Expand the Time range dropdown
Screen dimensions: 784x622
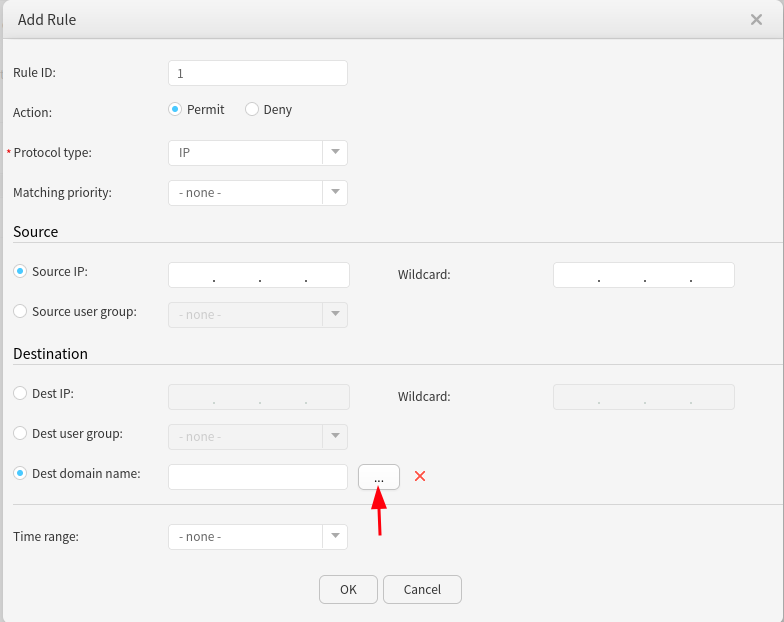tap(334, 537)
